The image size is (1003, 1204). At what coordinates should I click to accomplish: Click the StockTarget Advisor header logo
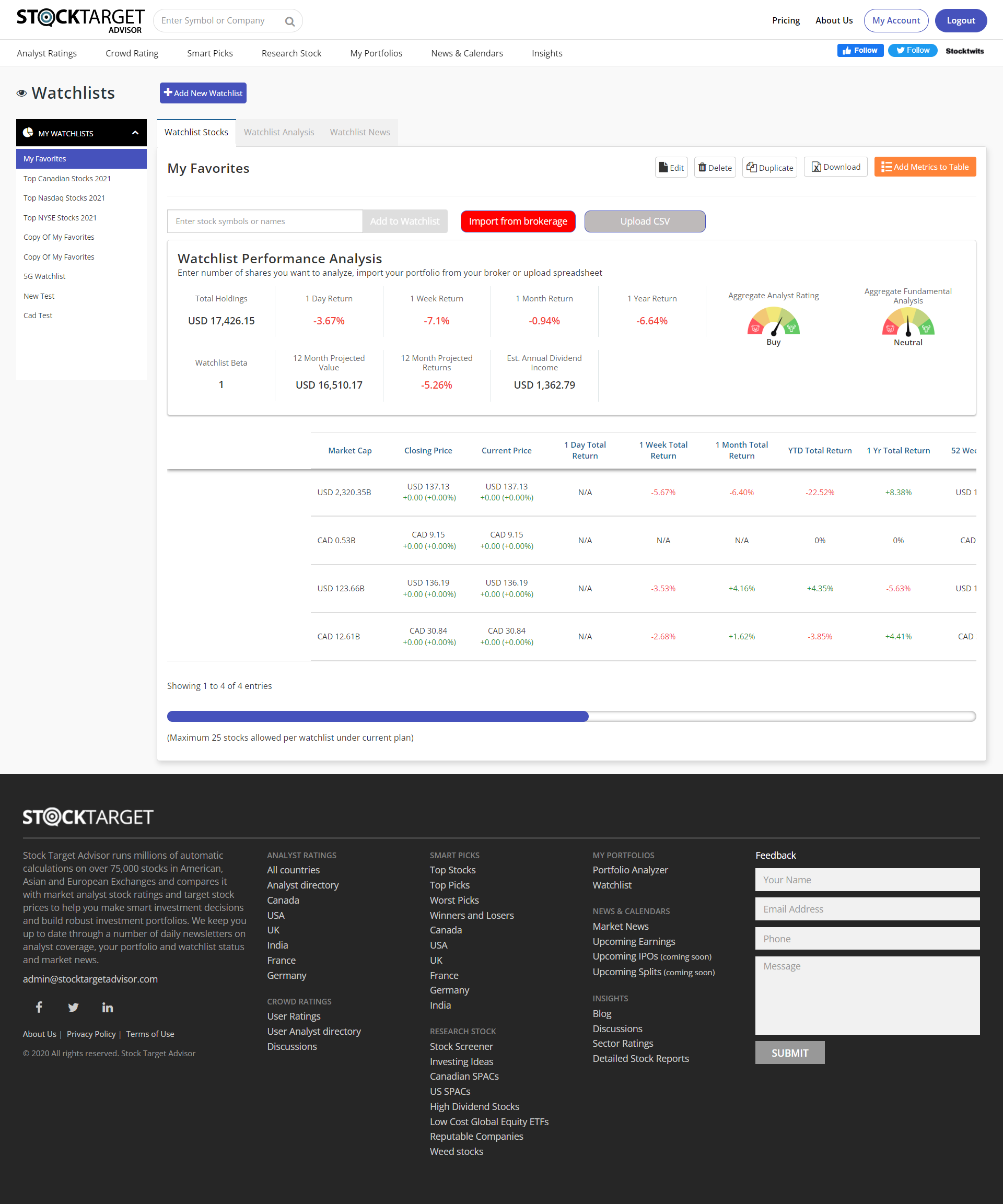(x=80, y=21)
